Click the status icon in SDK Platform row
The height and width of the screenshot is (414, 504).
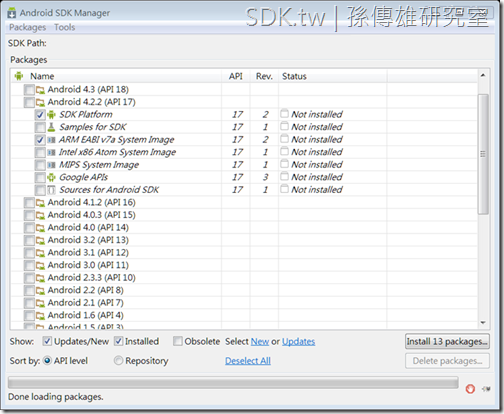click(284, 114)
